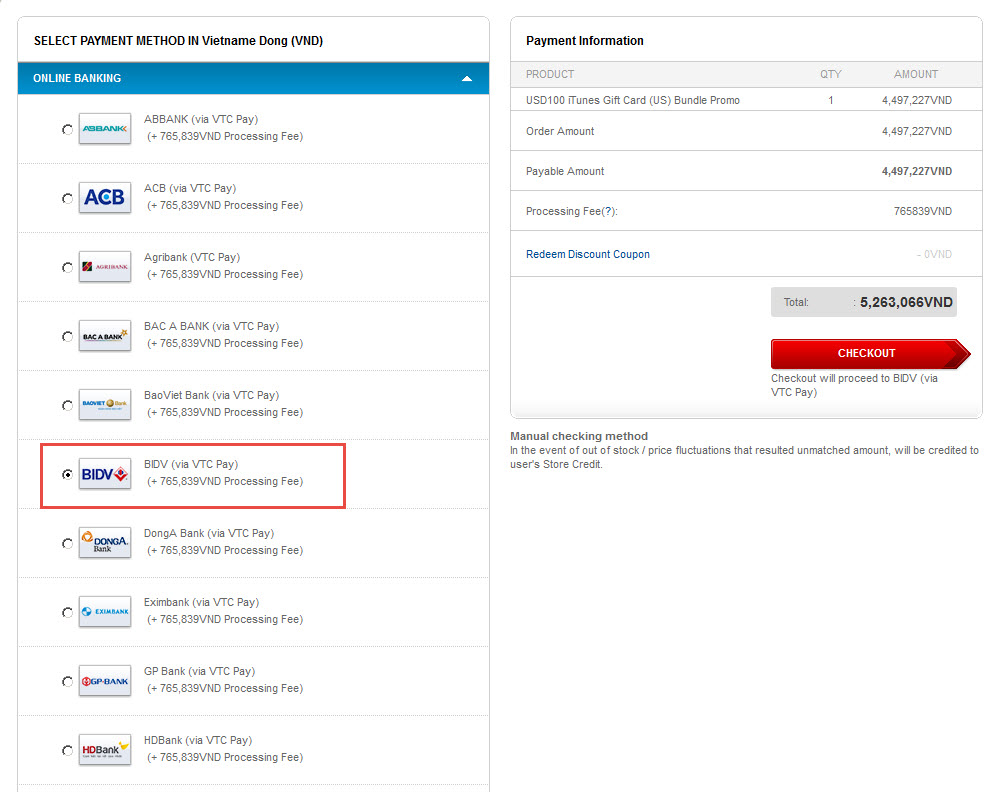998x792 pixels.
Task: Click the QTY column header
Action: point(831,74)
